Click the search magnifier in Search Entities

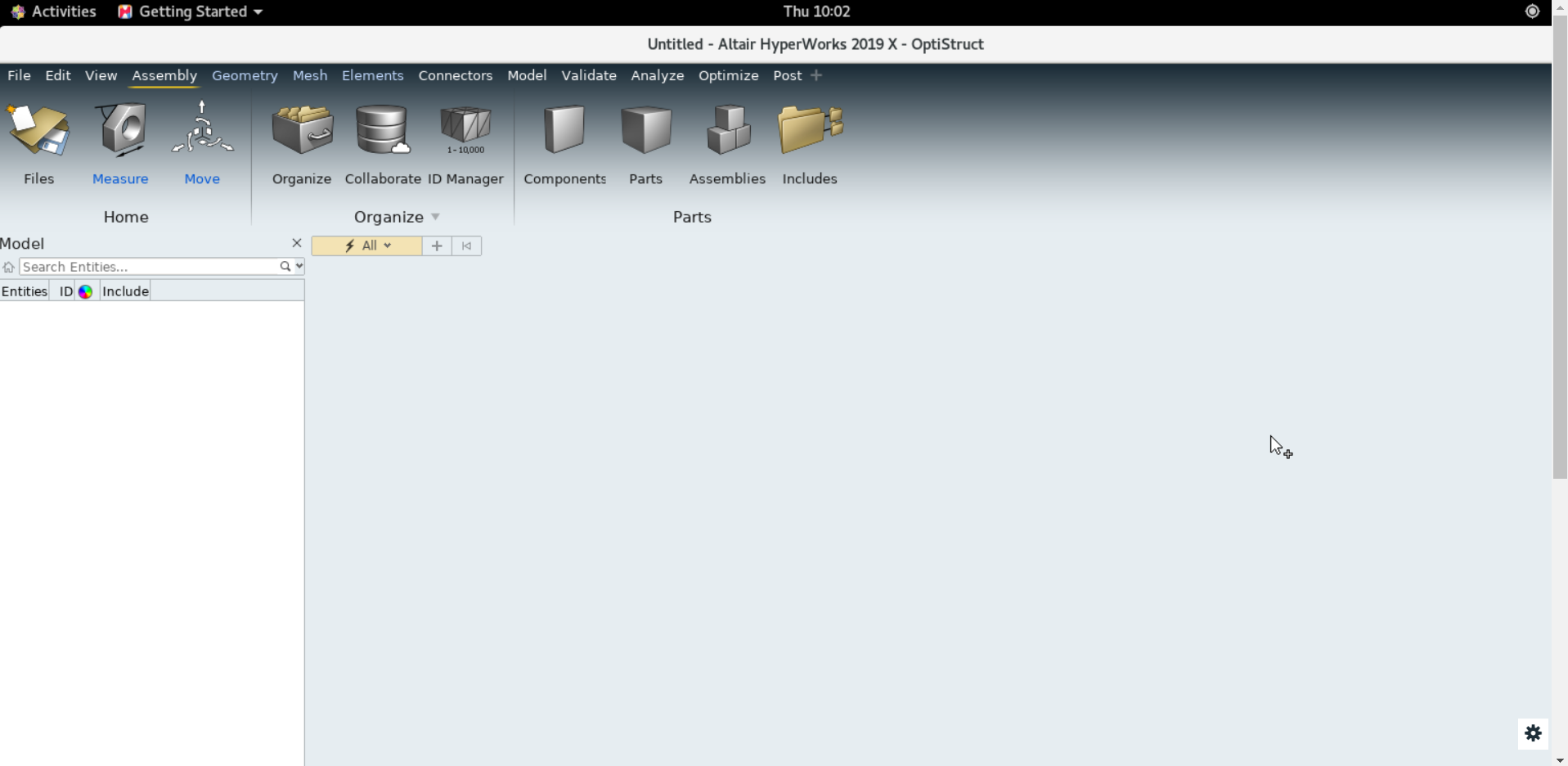pos(285,267)
